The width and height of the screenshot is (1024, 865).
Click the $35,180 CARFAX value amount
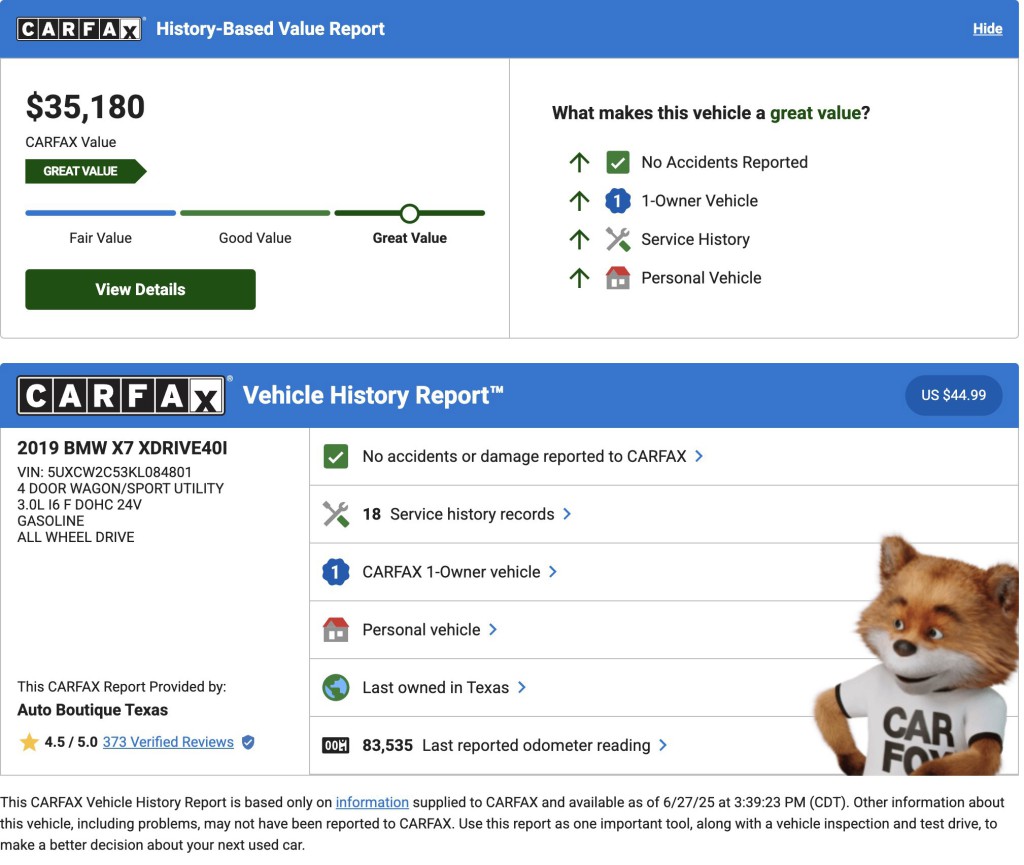85,107
